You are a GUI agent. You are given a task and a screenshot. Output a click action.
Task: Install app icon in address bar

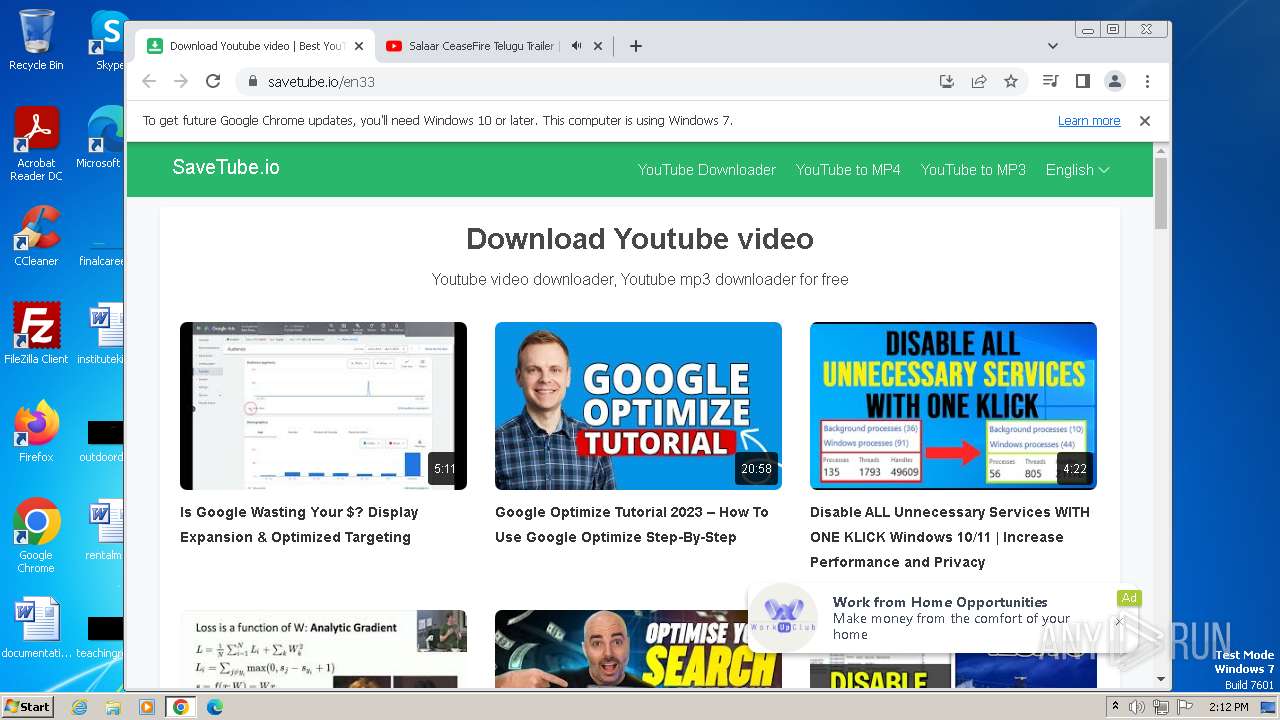tap(946, 82)
